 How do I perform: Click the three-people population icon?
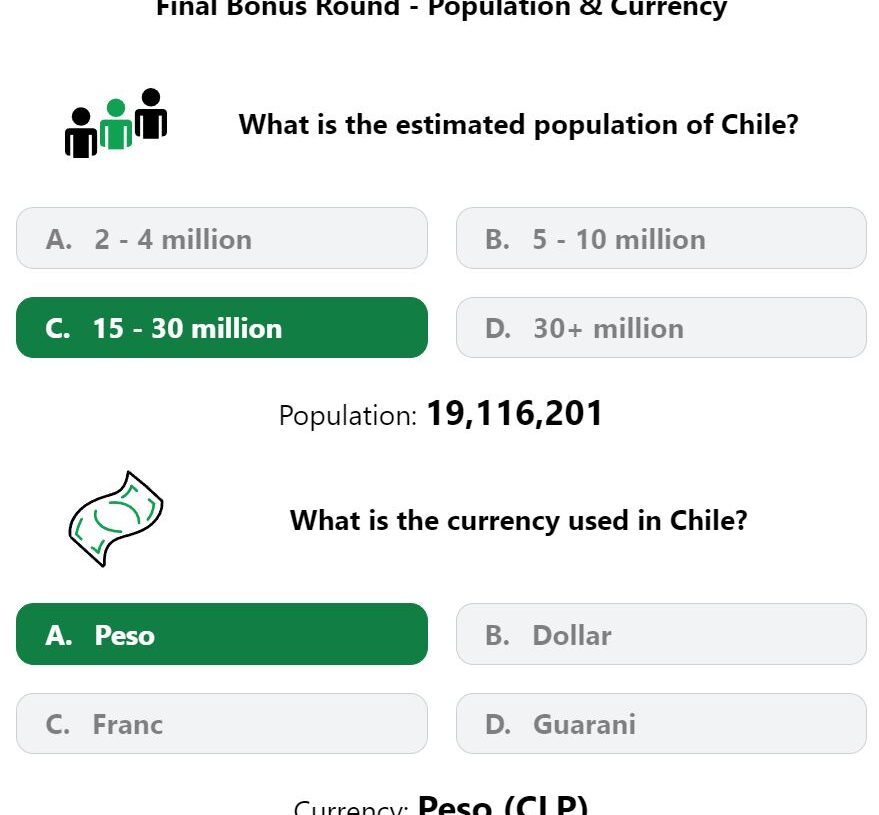point(116,123)
